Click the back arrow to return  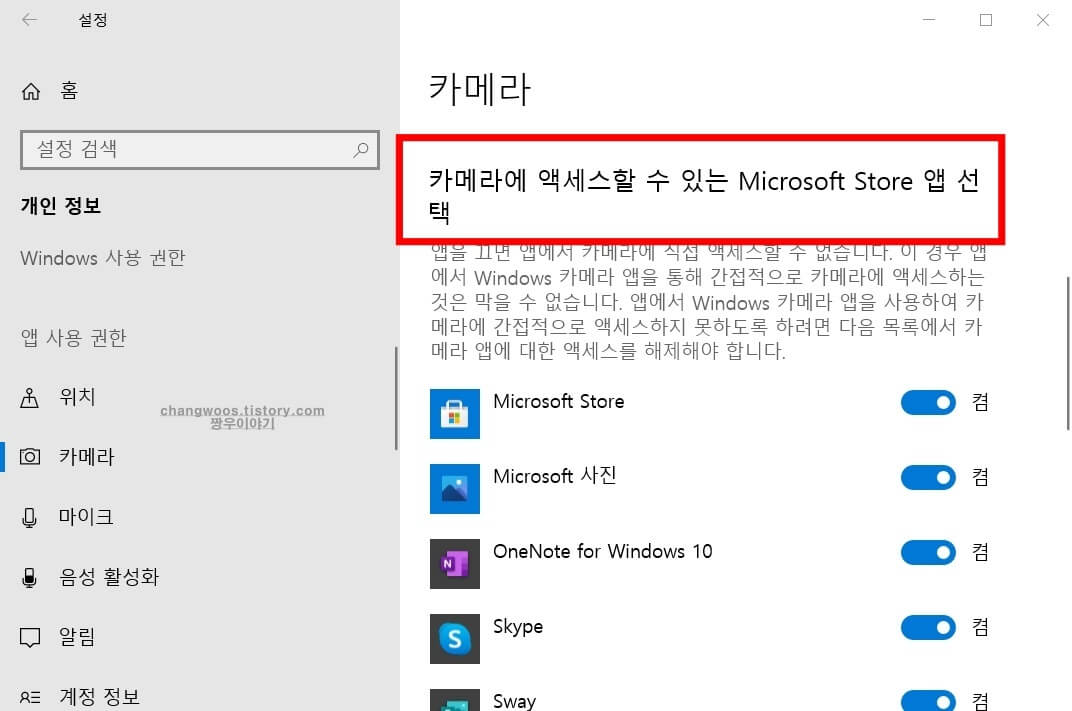[x=30, y=18]
